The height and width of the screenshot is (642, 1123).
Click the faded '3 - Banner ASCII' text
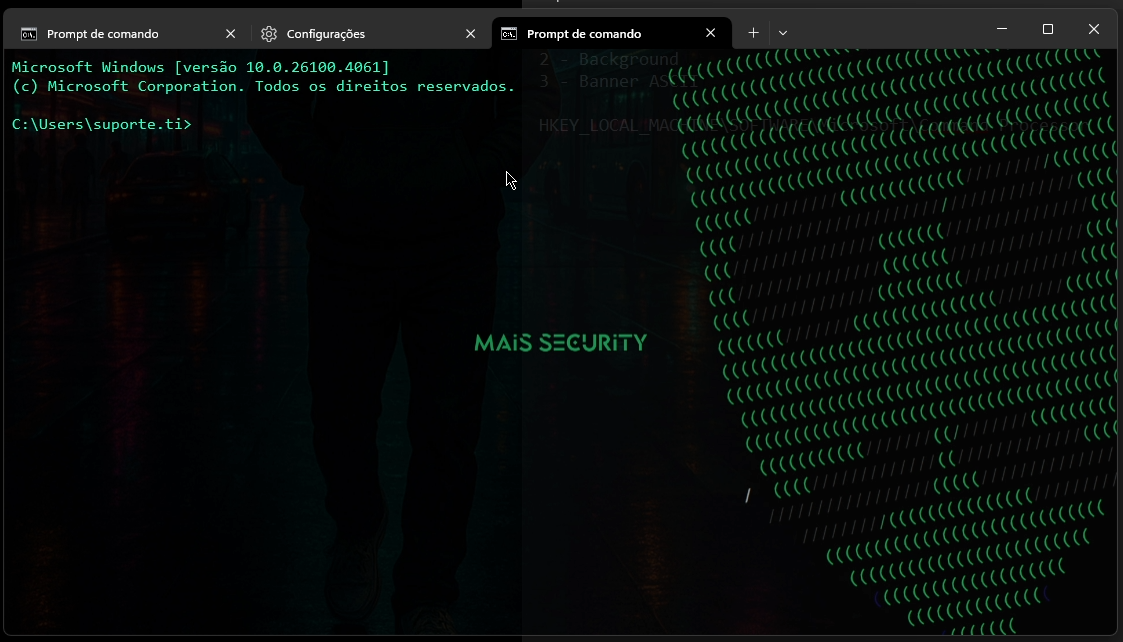point(617,81)
